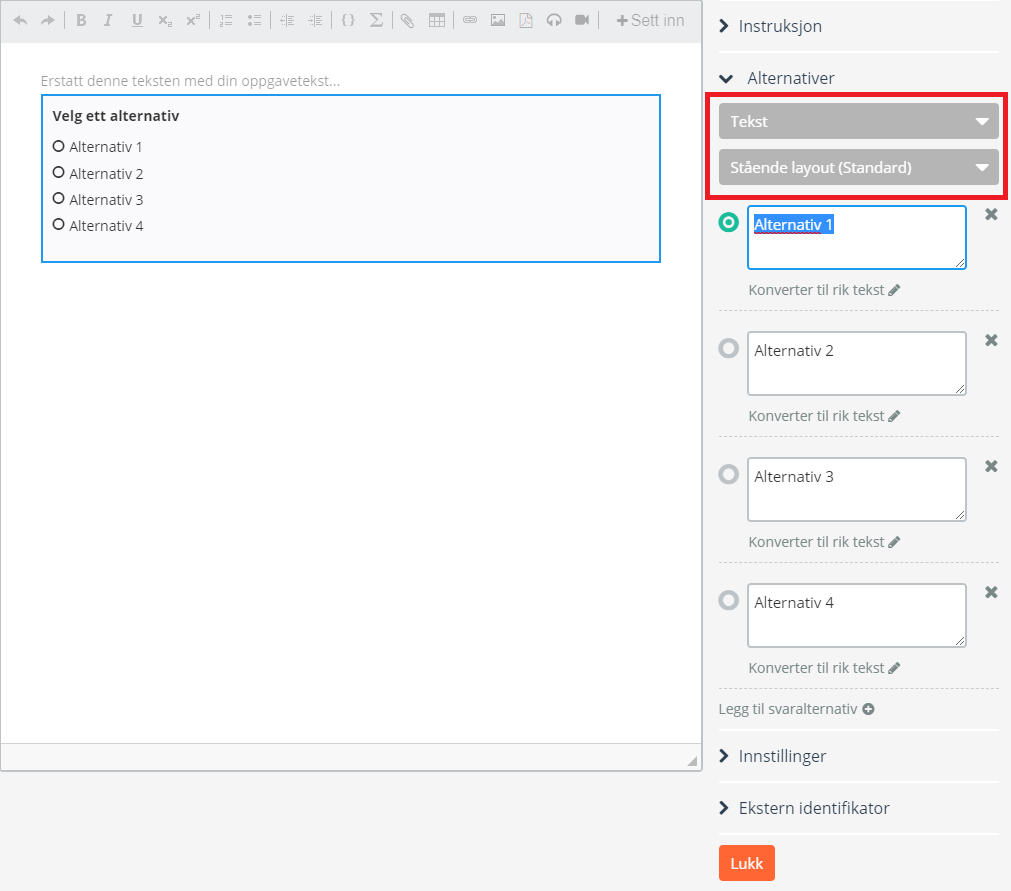Apply underline formatting

coord(137,21)
